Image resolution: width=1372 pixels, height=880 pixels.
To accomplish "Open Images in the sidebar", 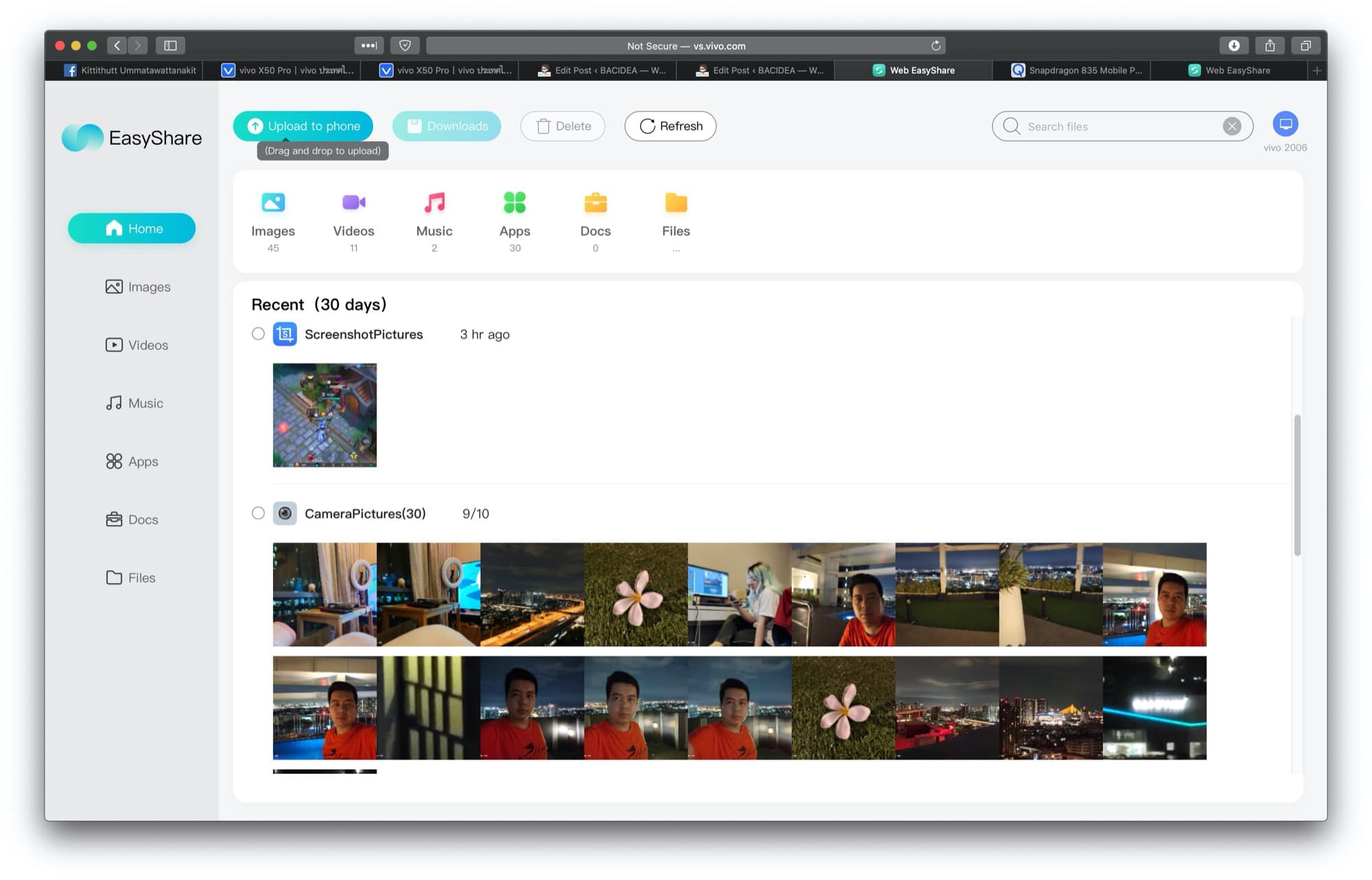I will [138, 287].
